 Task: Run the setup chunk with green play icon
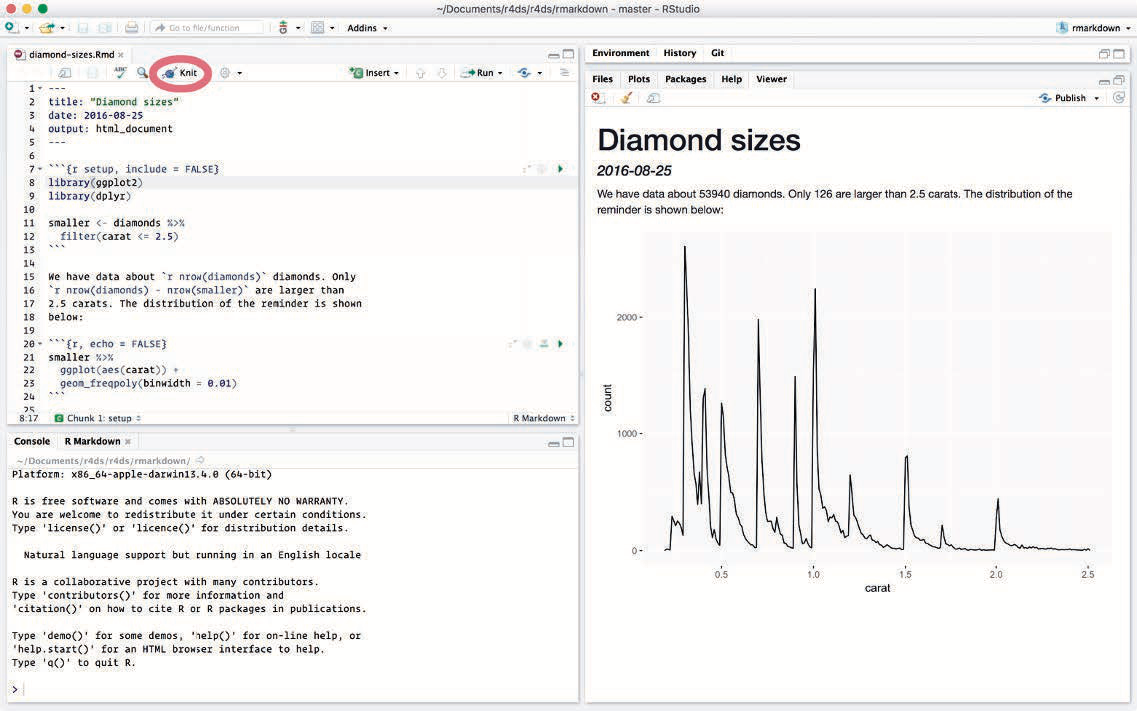tap(560, 170)
